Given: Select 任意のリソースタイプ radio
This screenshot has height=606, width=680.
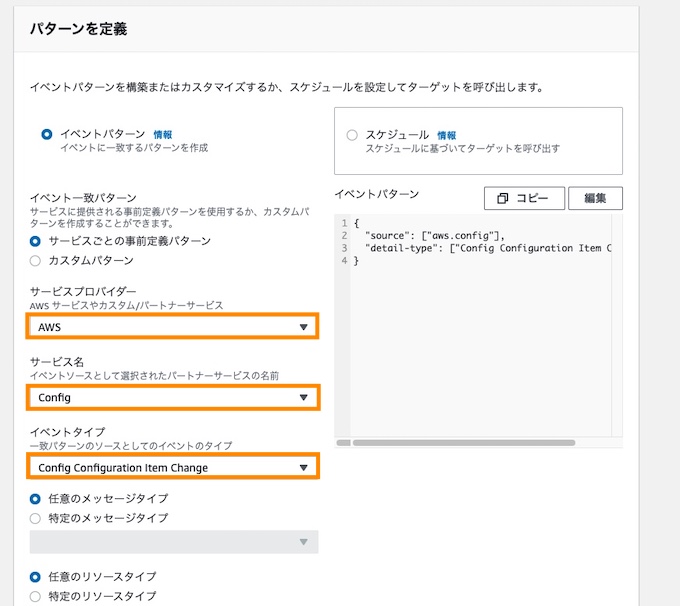Looking at the screenshot, I should click(x=35, y=577).
